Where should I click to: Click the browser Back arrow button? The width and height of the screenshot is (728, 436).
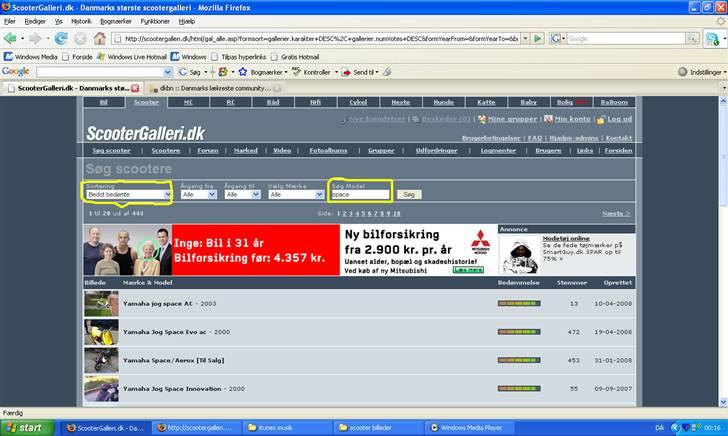pyautogui.click(x=13, y=38)
